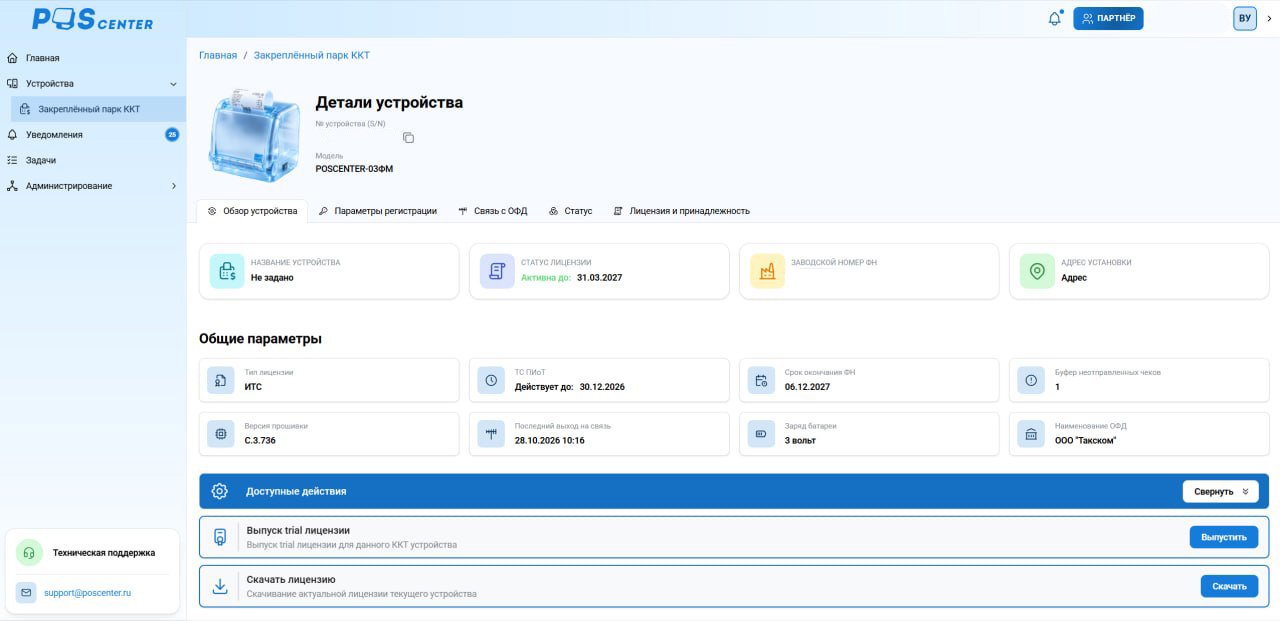Click the firmware version С.3.736

click(260, 440)
